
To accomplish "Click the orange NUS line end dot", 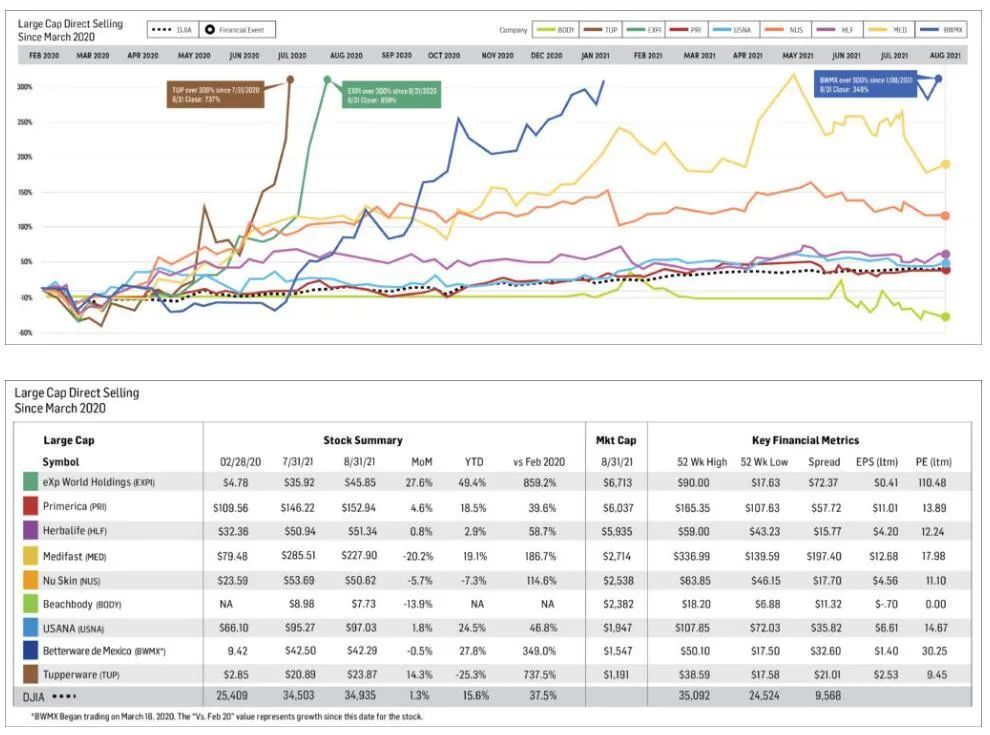I will coord(945,215).
